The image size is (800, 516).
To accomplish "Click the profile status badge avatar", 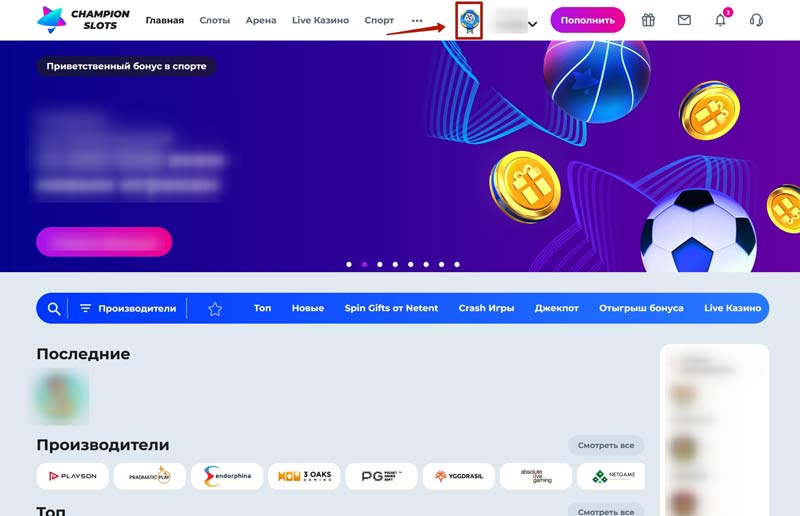I will (469, 20).
